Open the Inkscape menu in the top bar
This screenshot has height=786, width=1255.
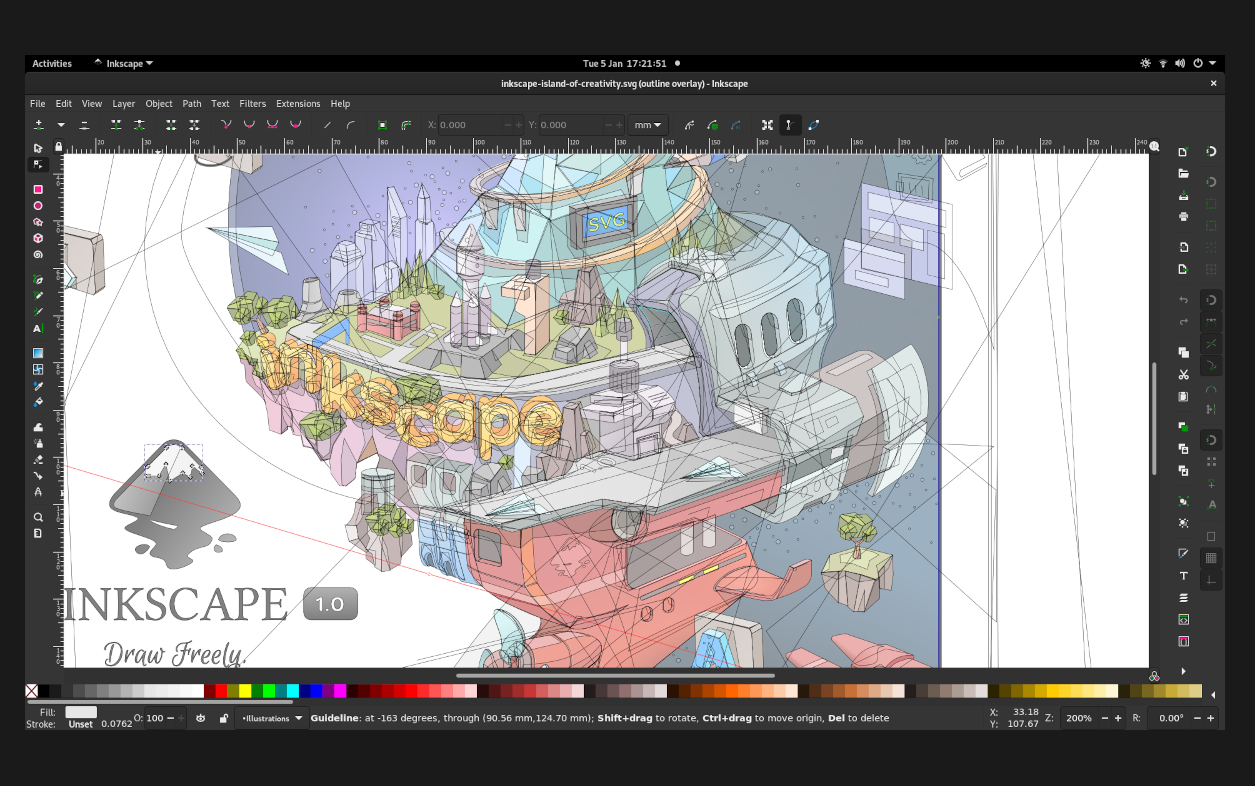pyautogui.click(x=124, y=63)
